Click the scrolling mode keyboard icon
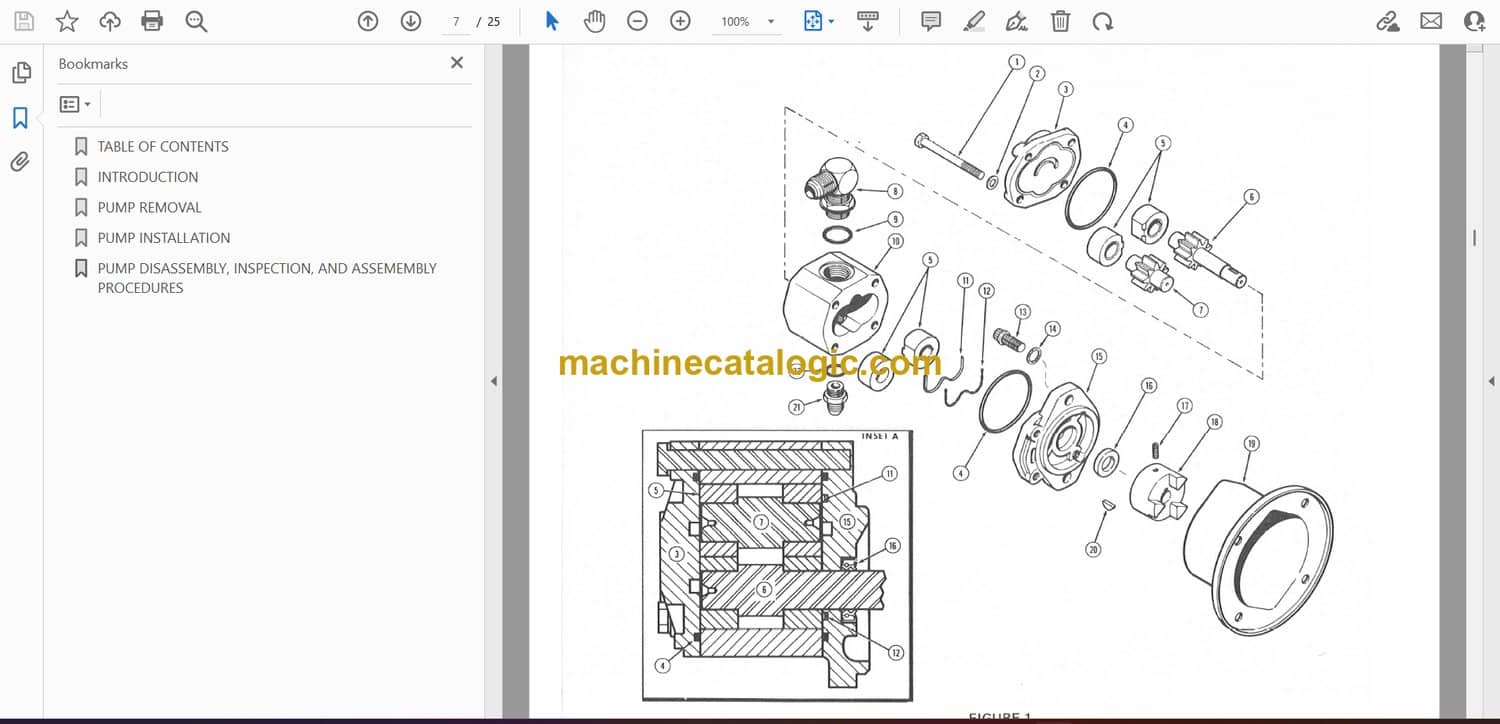 (867, 21)
